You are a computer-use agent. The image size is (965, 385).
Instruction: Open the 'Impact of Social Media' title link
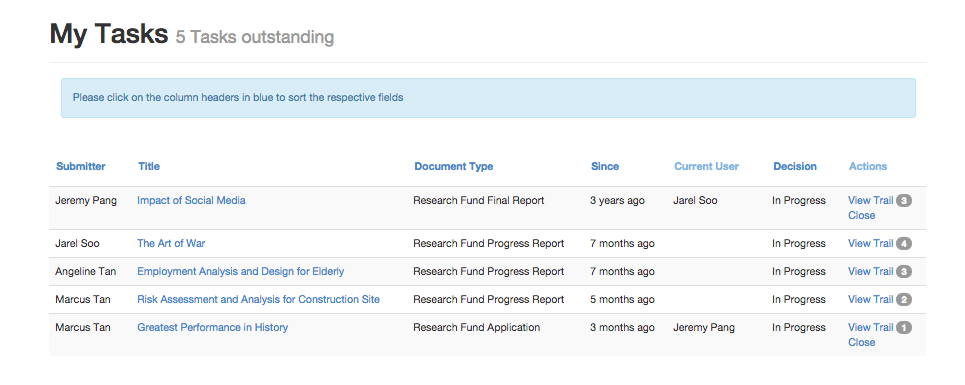191,200
